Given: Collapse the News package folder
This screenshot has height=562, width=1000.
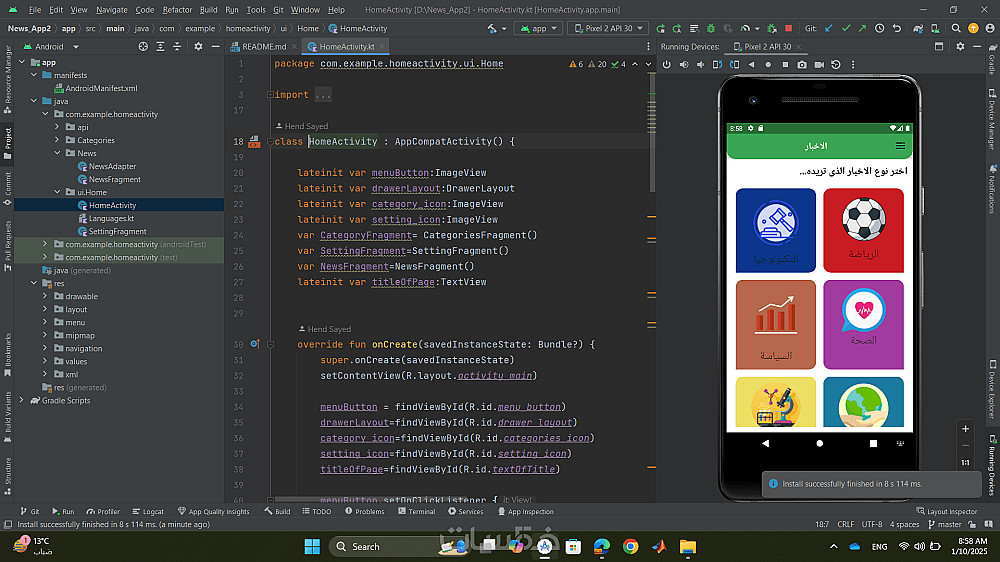Looking at the screenshot, I should click(57, 153).
